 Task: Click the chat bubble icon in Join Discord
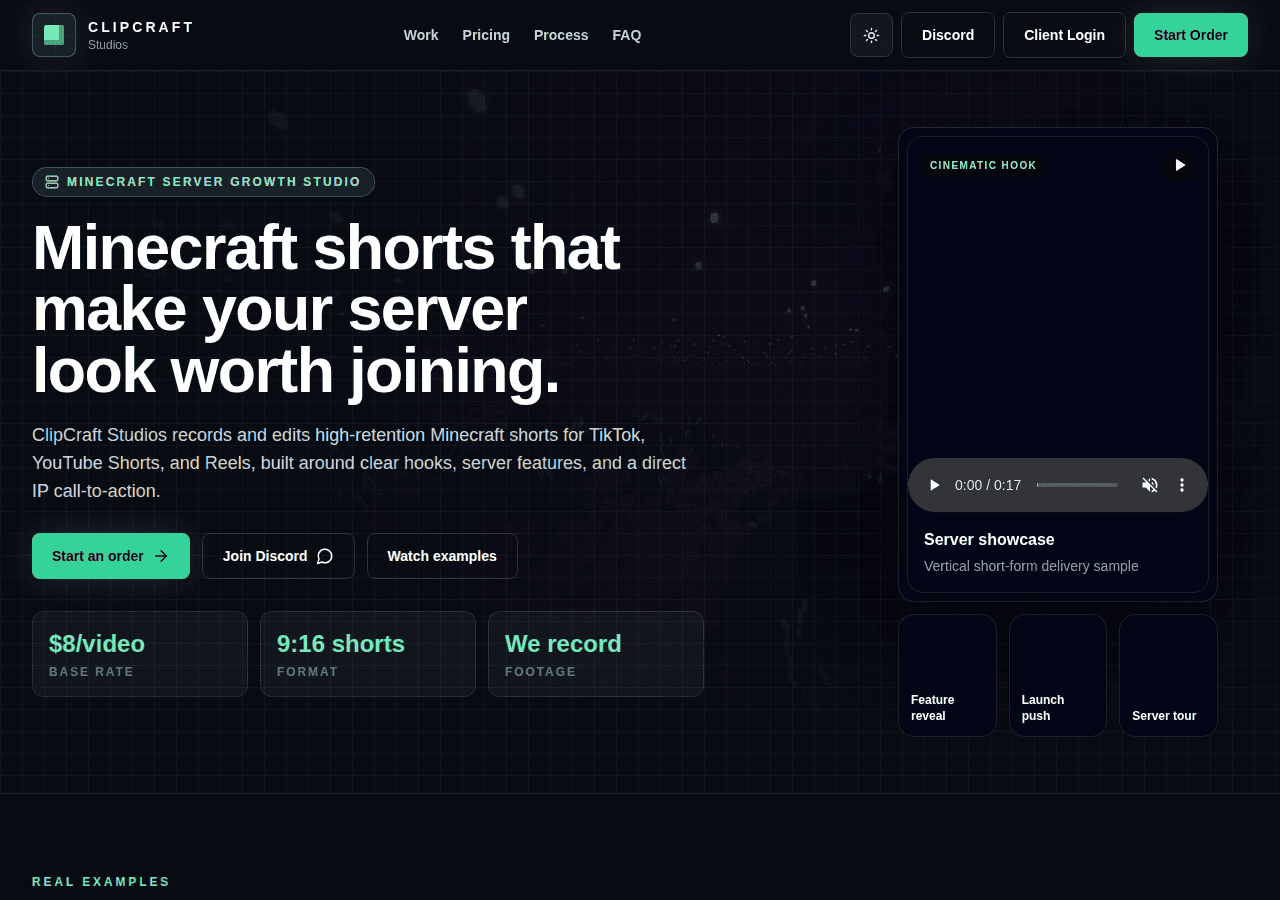[x=325, y=556]
